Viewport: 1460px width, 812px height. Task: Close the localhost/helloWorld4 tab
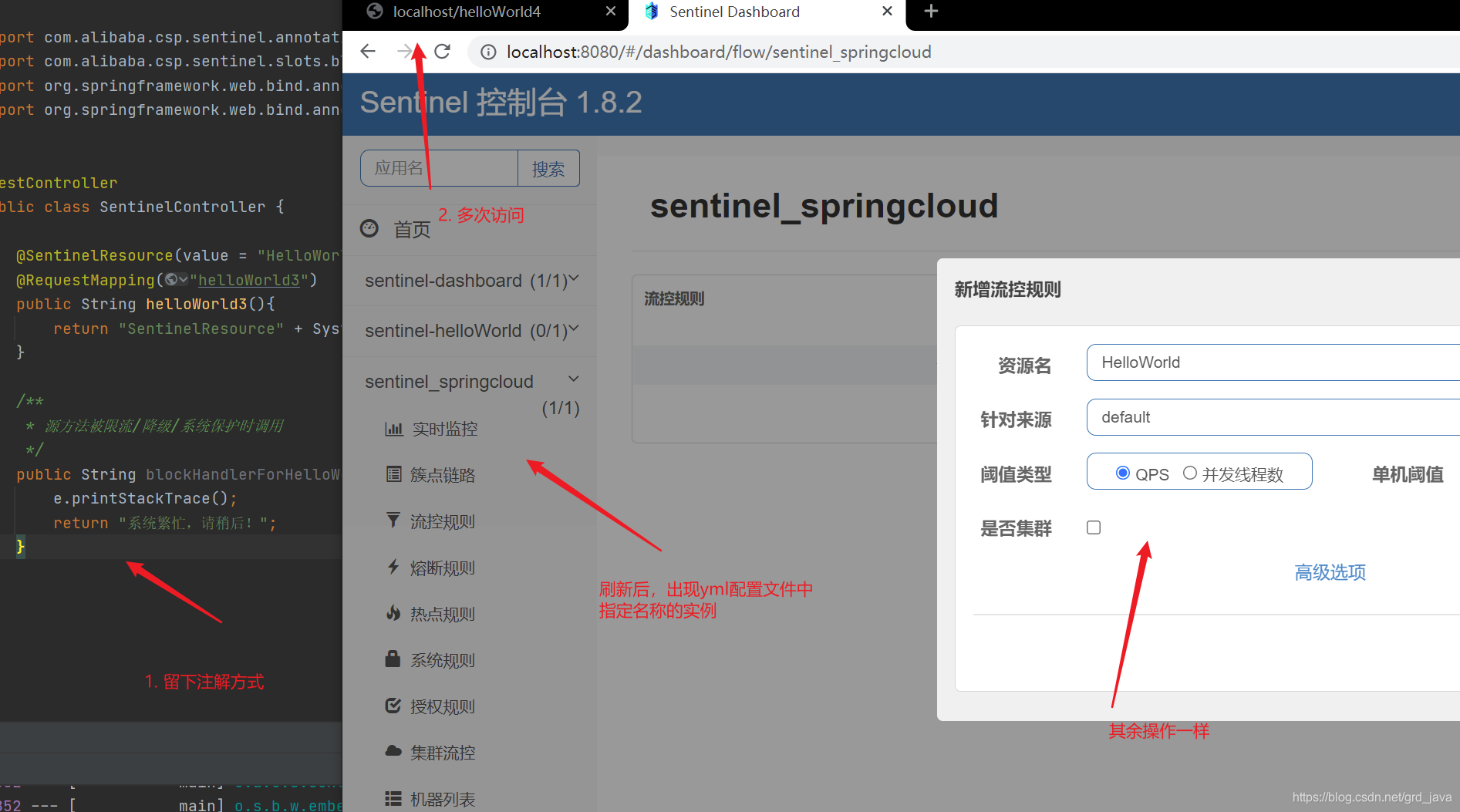pyautogui.click(x=611, y=12)
